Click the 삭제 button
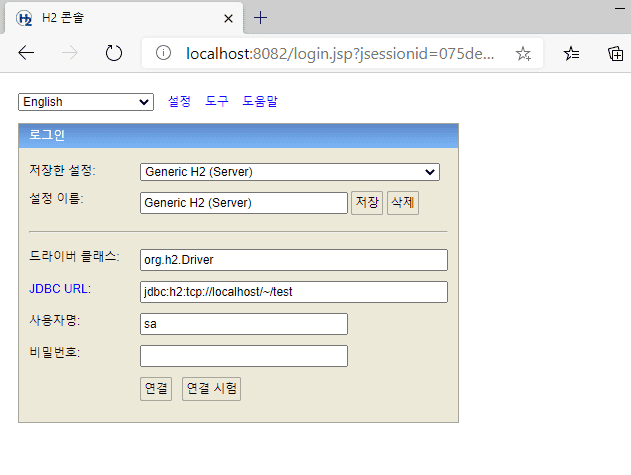This screenshot has width=631, height=475. (x=403, y=202)
